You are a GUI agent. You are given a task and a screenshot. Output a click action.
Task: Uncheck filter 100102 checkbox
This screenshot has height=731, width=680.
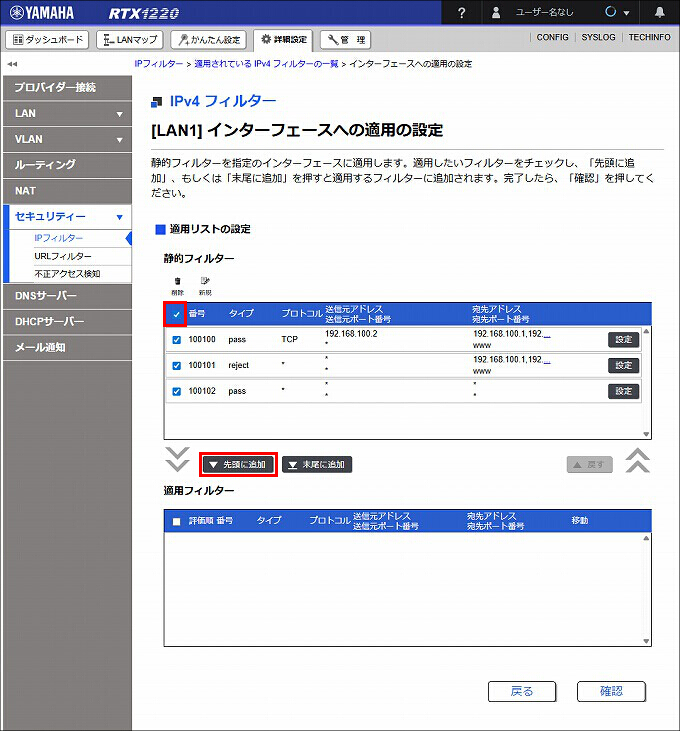176,392
